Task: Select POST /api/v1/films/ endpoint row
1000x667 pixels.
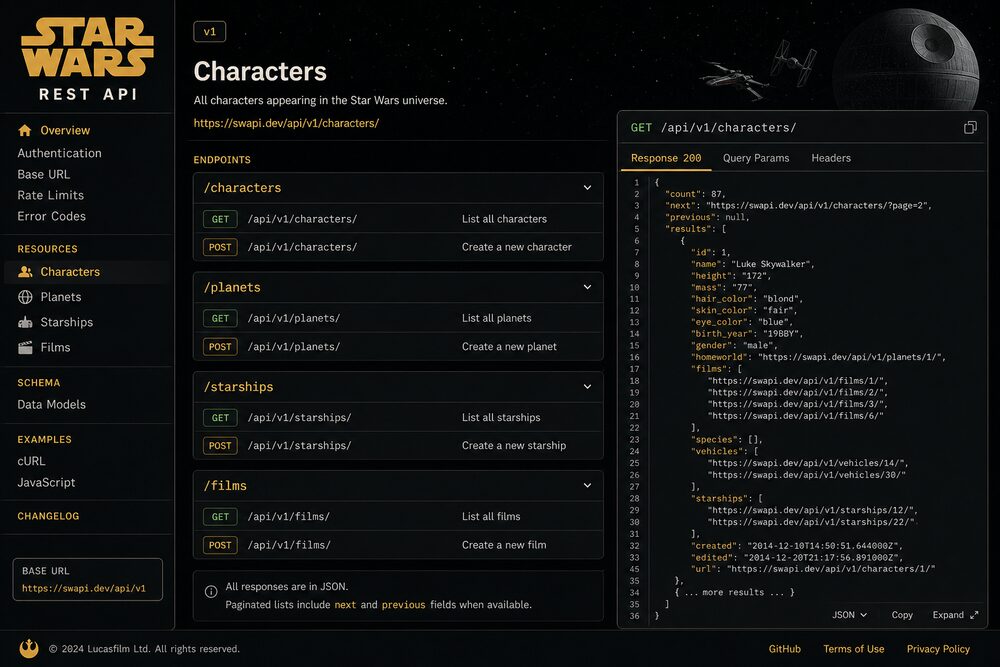Action: click(398, 545)
